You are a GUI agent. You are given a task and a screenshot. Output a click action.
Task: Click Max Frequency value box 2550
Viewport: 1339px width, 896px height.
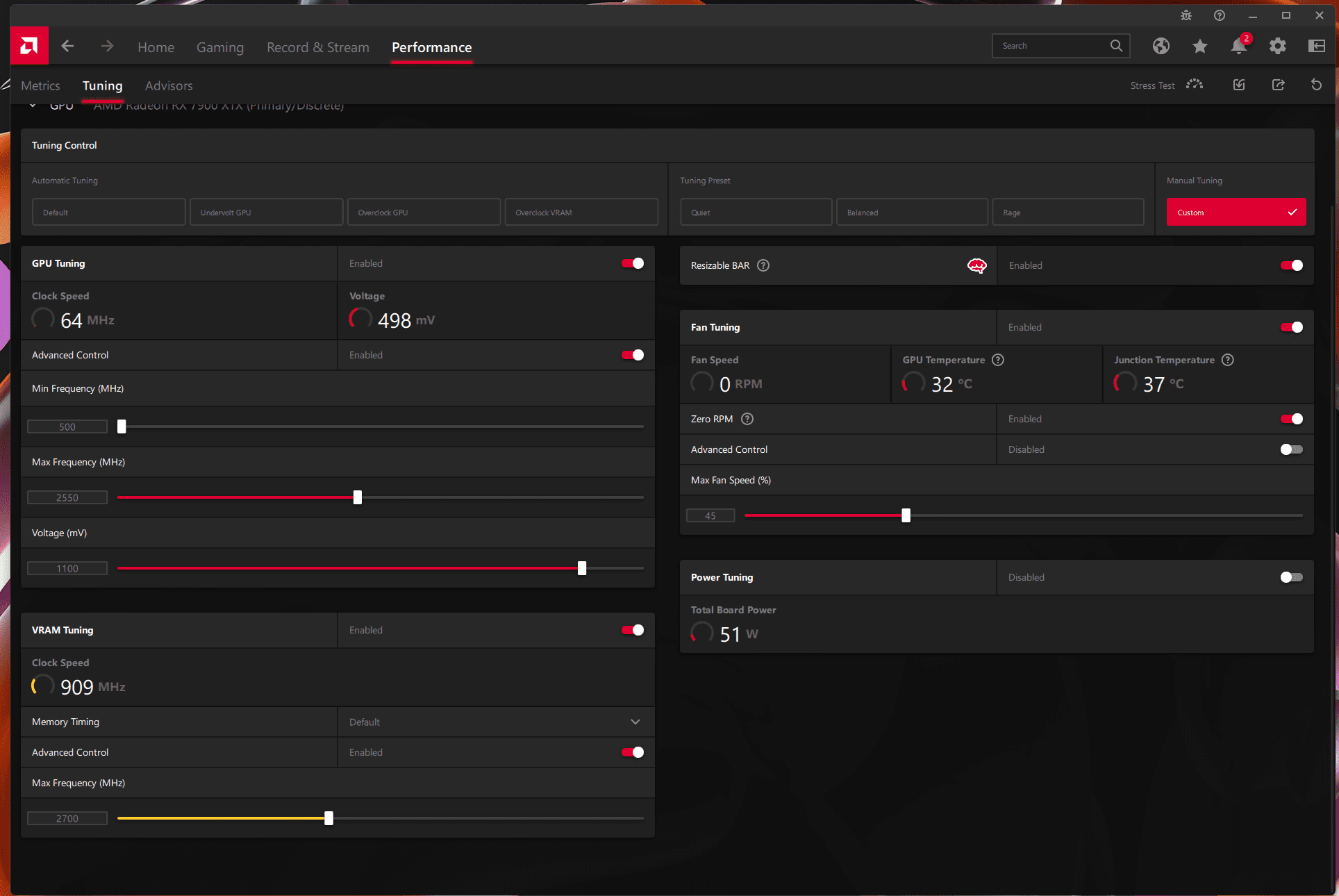[67, 497]
